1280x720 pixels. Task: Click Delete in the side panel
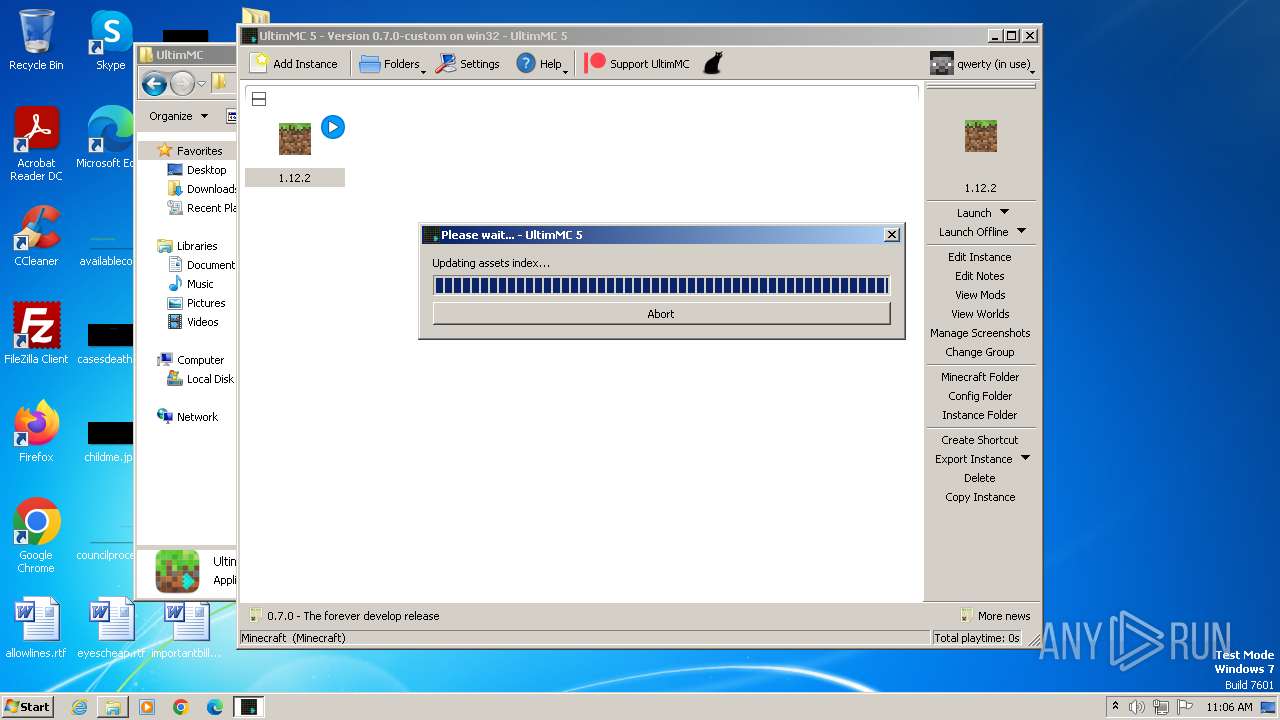pos(980,478)
